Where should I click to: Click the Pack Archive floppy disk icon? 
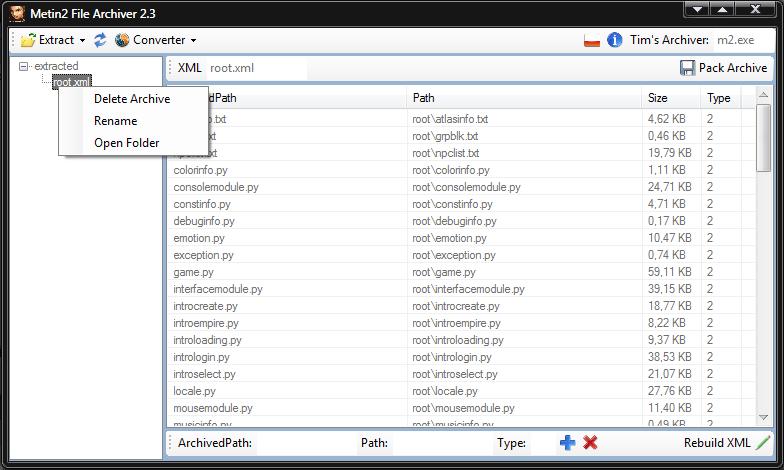pos(688,68)
